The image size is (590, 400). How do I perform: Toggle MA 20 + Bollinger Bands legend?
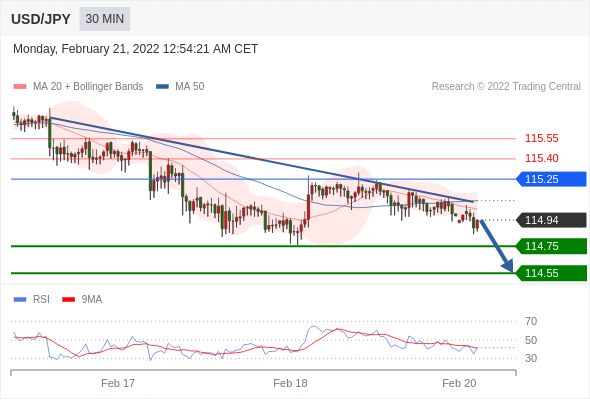(78, 87)
